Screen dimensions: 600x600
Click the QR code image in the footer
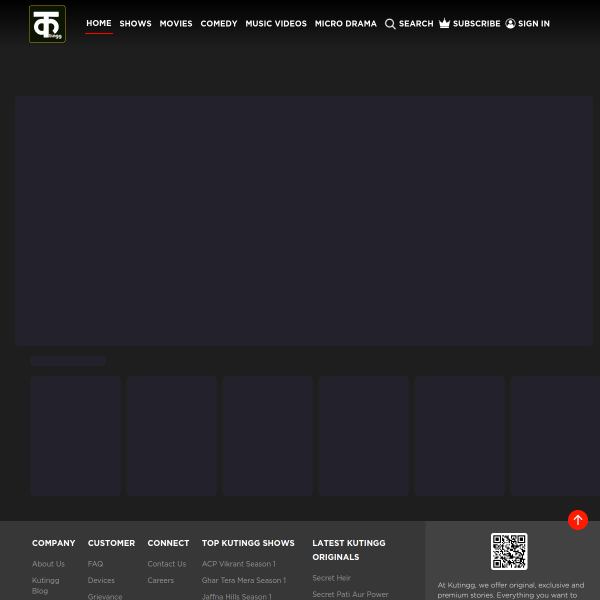[x=509, y=551]
